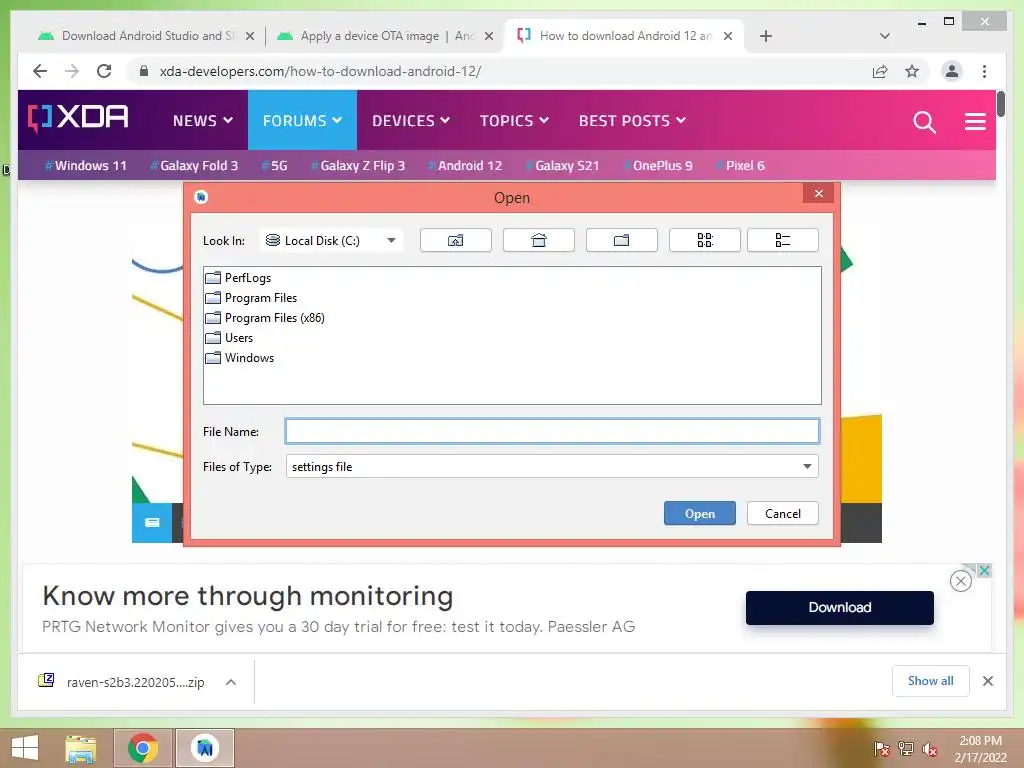Open the TOPICS menu on XDA
This screenshot has width=1024, height=768.
coord(514,121)
